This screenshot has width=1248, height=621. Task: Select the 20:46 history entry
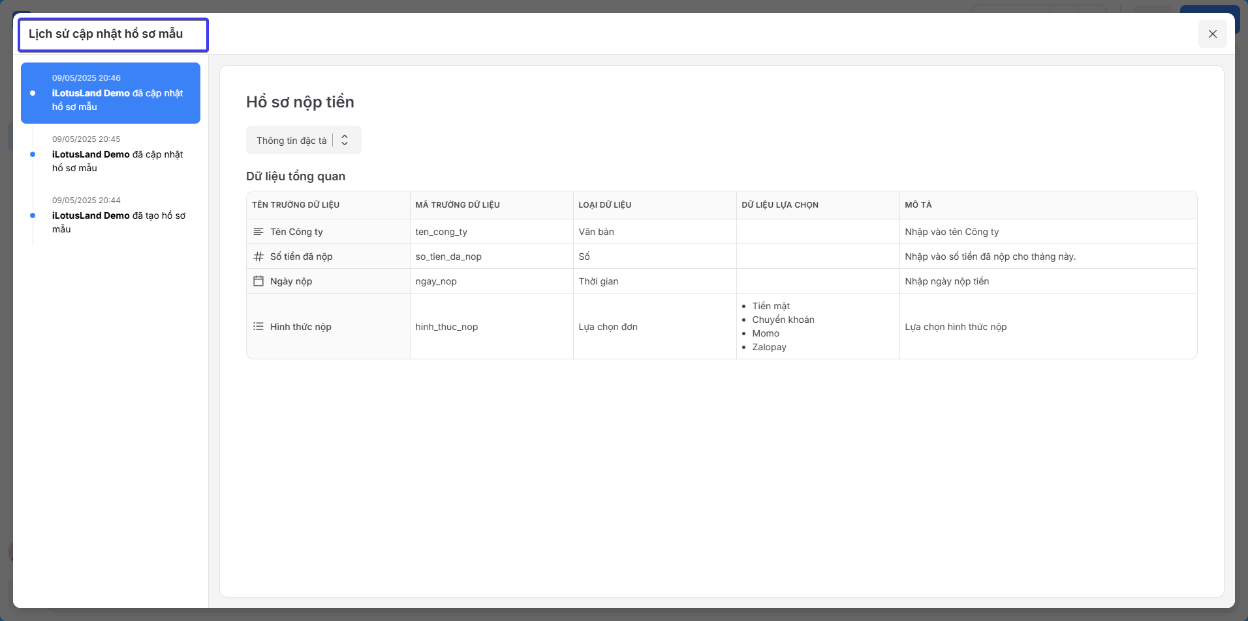(x=110, y=93)
